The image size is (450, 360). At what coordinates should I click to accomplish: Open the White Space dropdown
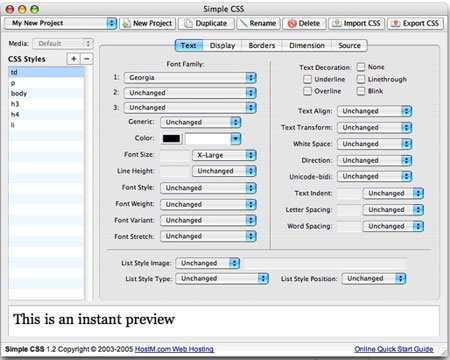[375, 144]
